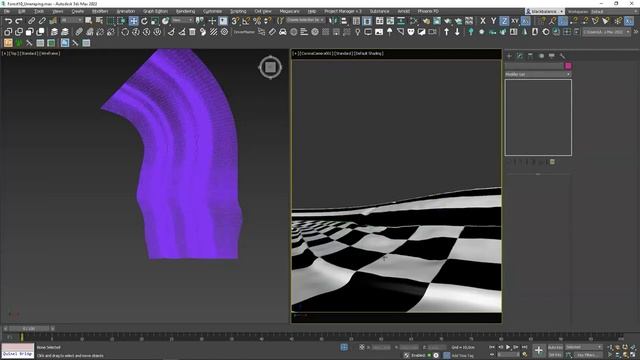Toggle the 3D Snaps button
Screen dimensions: 640x360
coord(235,21)
